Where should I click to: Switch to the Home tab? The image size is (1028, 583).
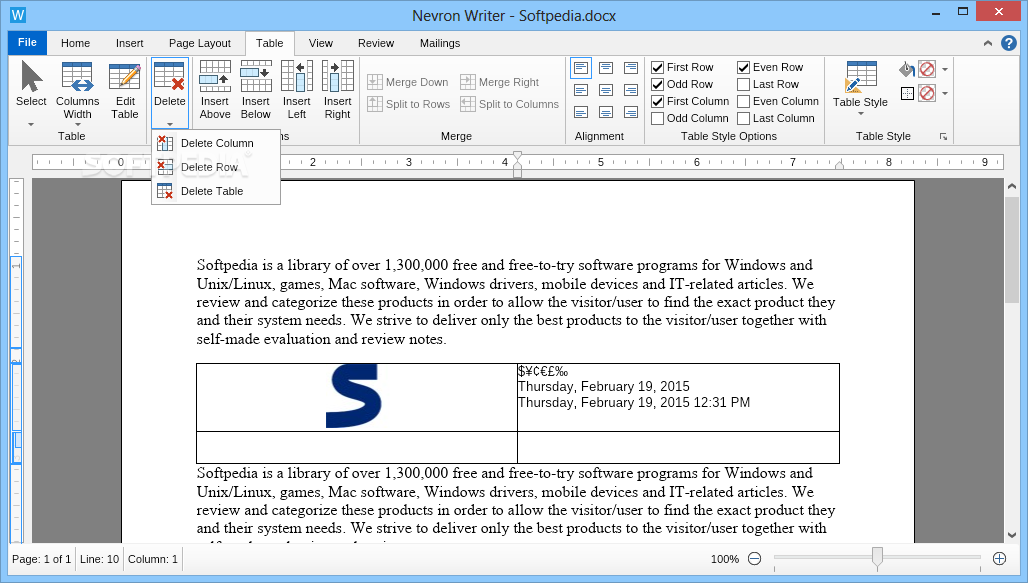click(75, 43)
